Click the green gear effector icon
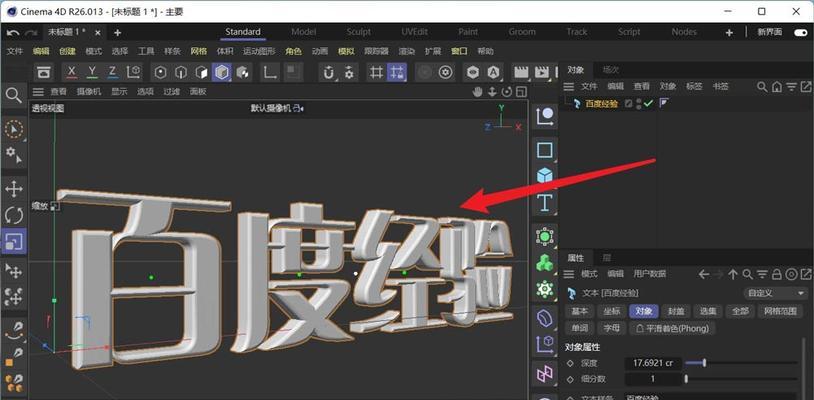This screenshot has width=814, height=400. (x=544, y=288)
